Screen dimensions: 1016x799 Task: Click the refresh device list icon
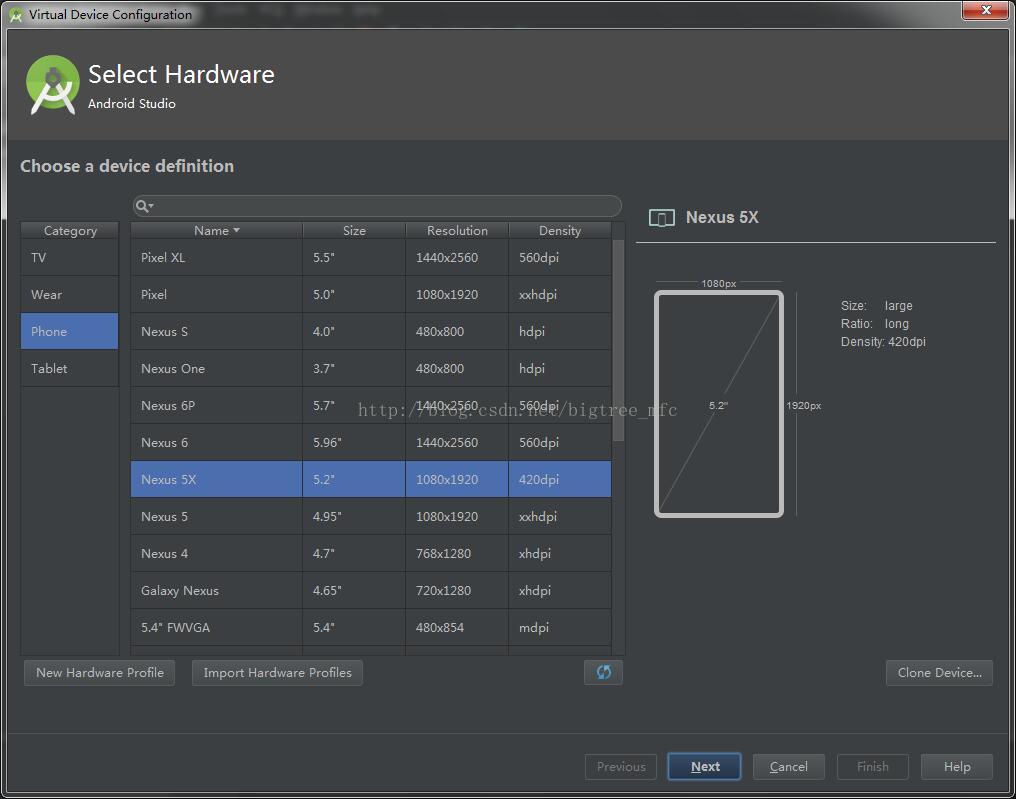[603, 672]
